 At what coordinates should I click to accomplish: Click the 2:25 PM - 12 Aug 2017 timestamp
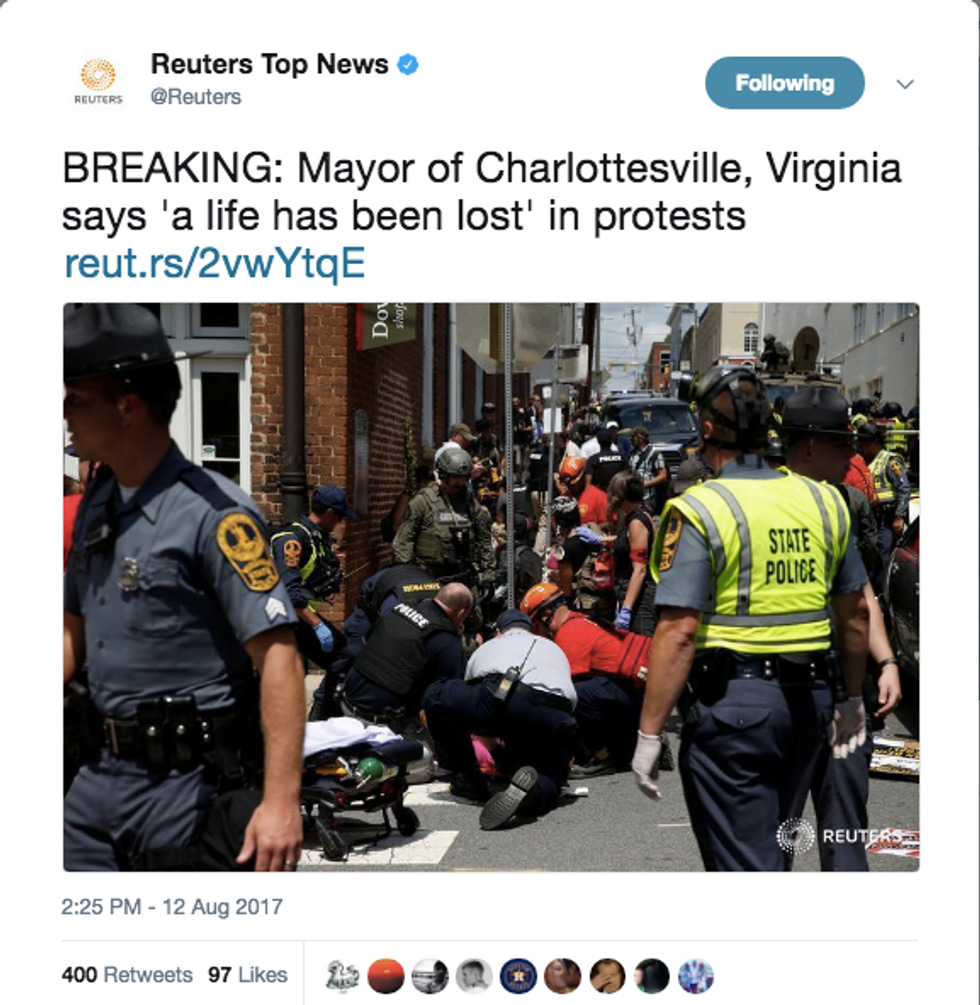point(172,907)
